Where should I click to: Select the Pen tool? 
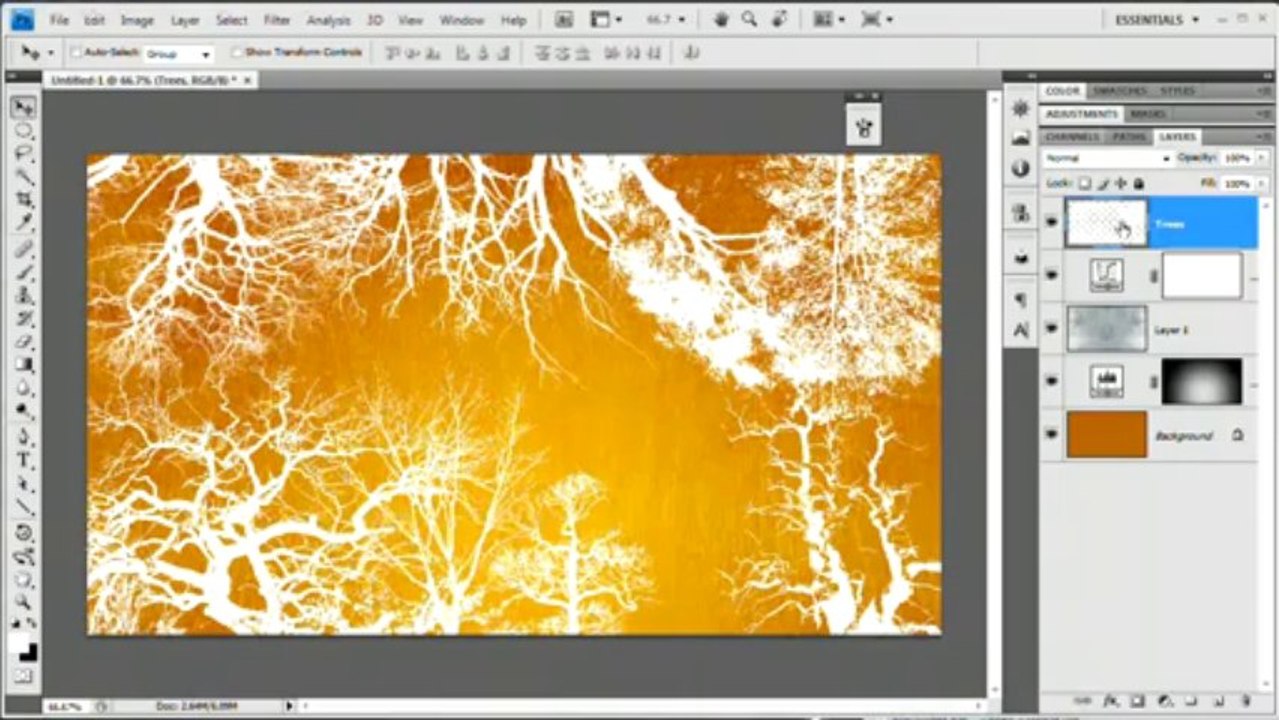[24, 437]
